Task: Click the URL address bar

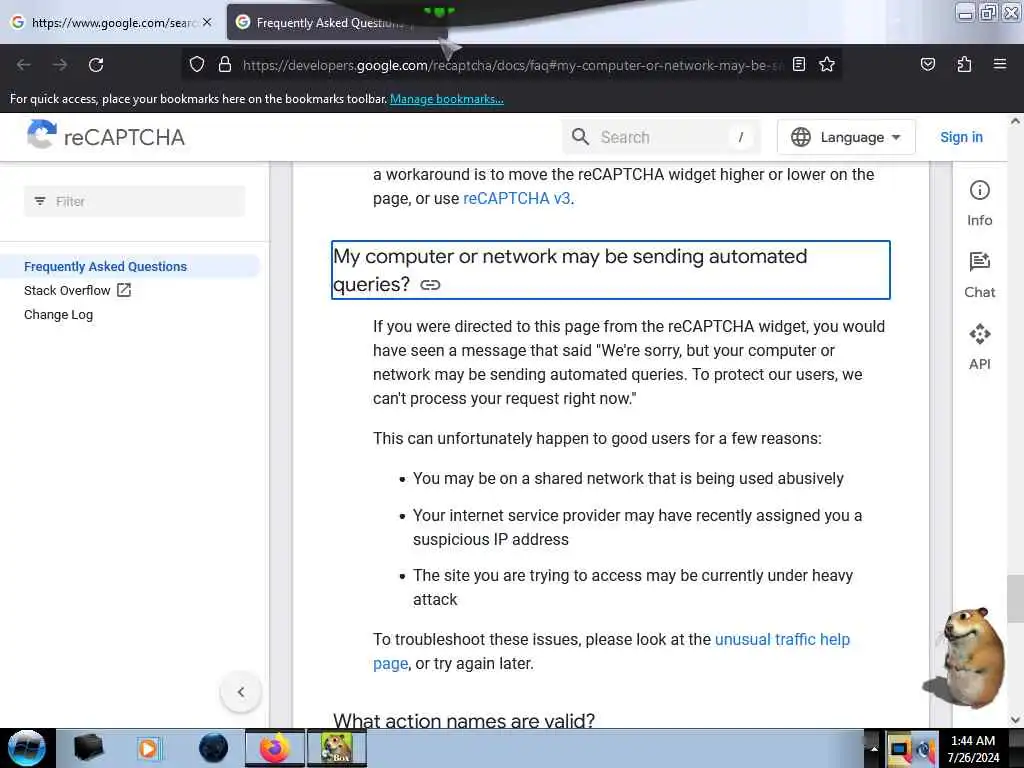Action: point(513,65)
